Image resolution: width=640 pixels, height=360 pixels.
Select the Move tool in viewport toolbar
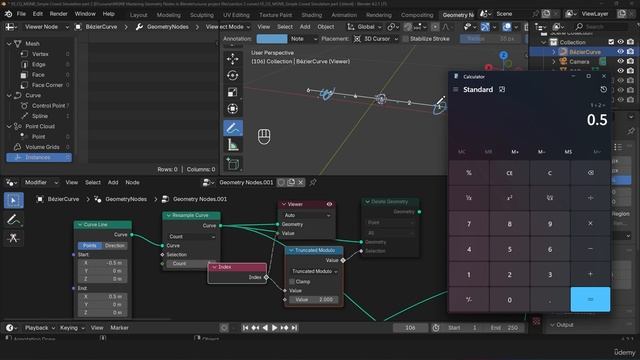[x=233, y=59]
